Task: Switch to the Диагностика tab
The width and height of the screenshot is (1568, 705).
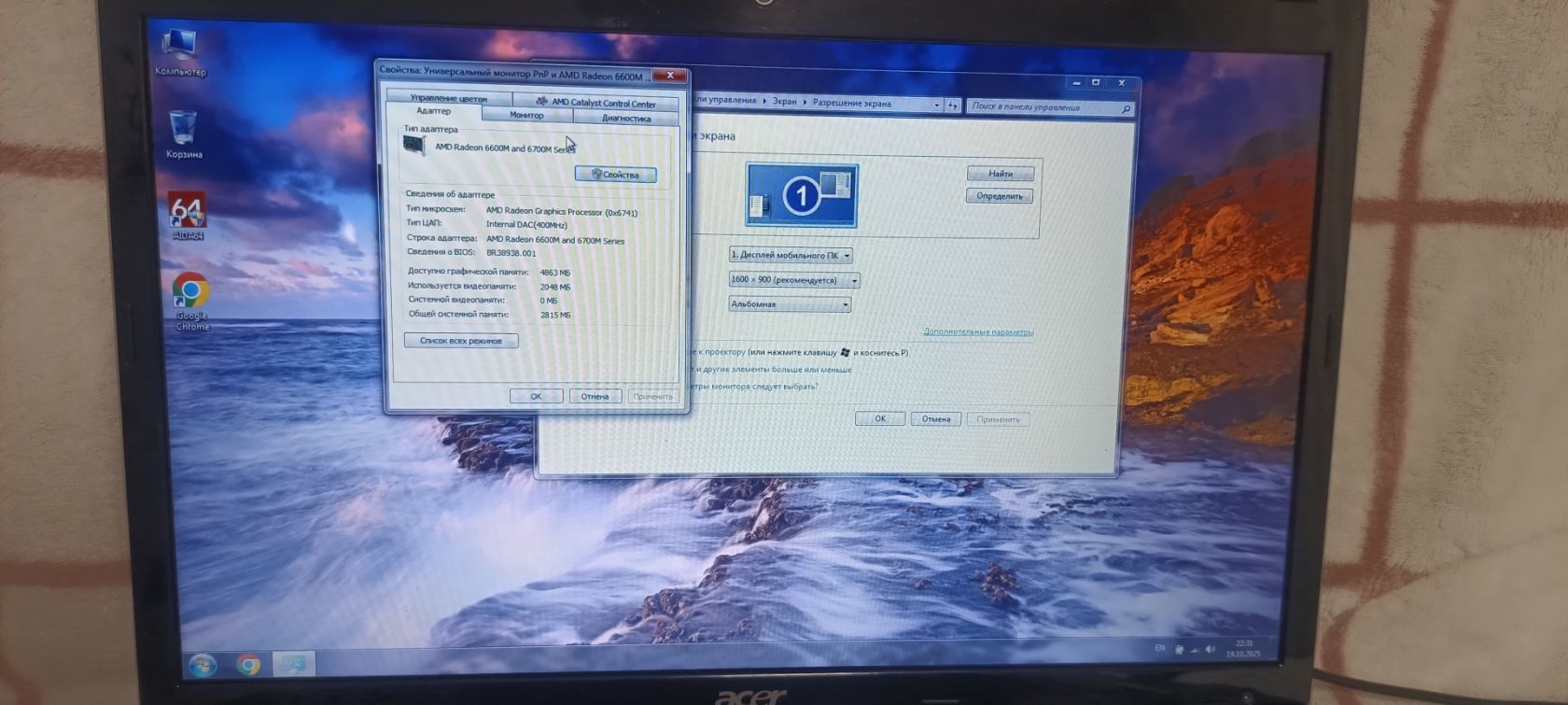Action: (x=626, y=119)
